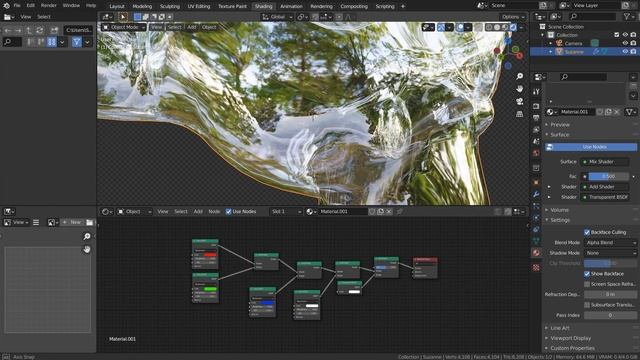Zoom viewport using the magnifier gizmo
The height and width of the screenshot is (360, 640).
pyautogui.click(x=519, y=76)
